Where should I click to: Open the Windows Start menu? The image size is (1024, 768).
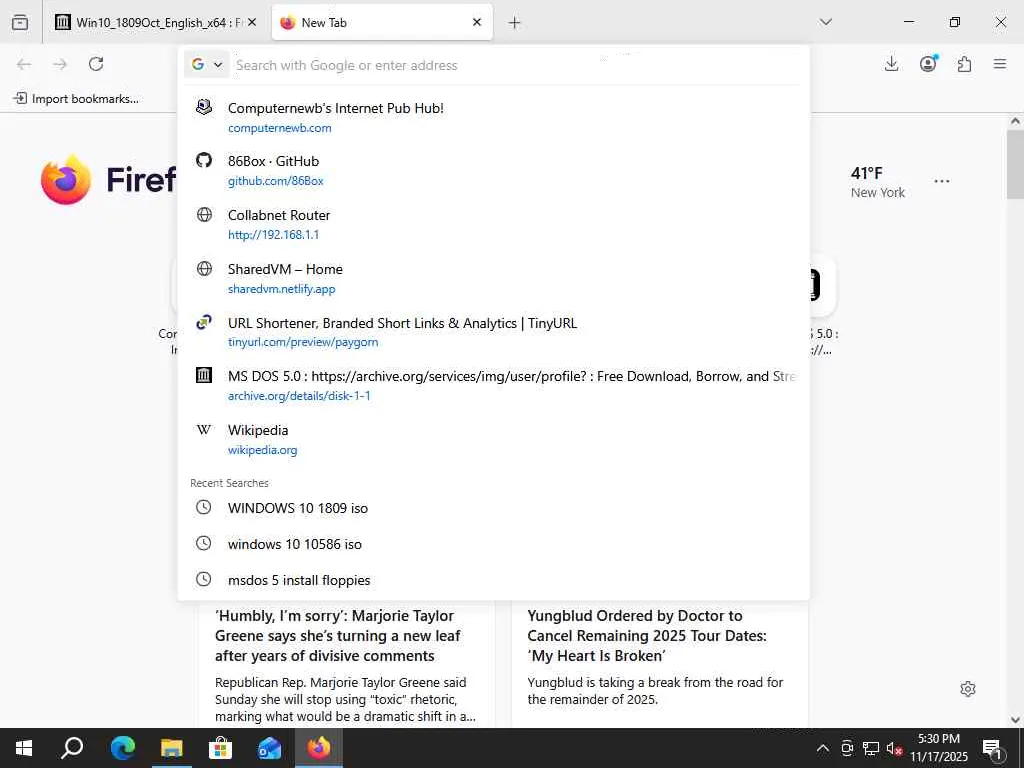[x=24, y=748]
